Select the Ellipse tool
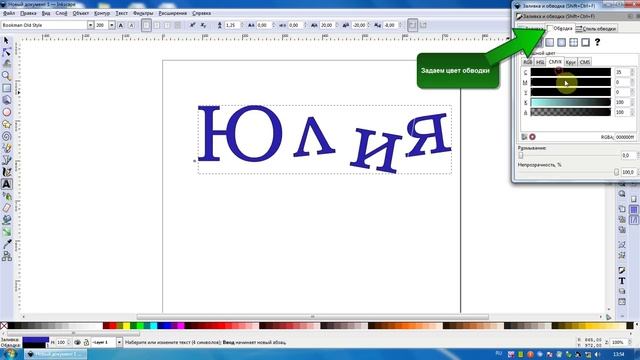The height and width of the screenshot is (360, 640). (x=6, y=112)
